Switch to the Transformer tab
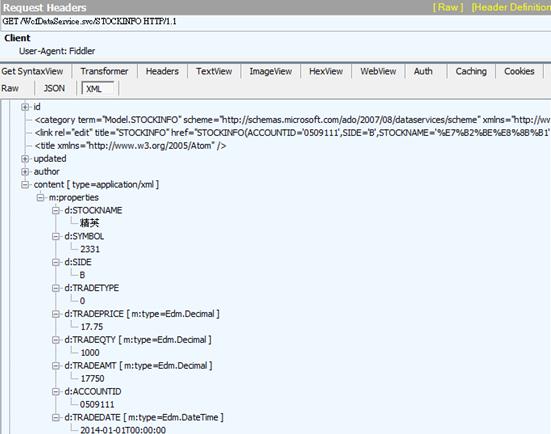This screenshot has height=434, width=551. (x=104, y=71)
